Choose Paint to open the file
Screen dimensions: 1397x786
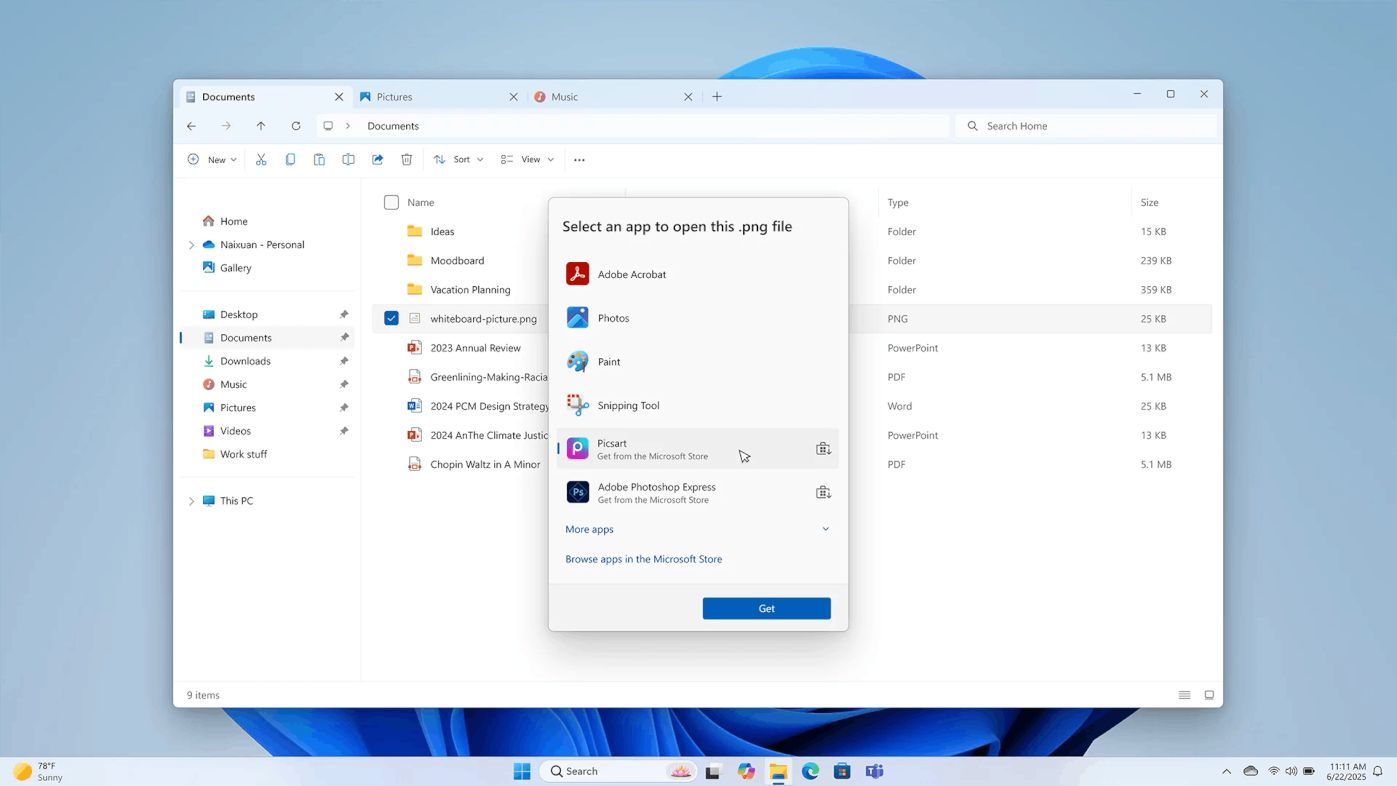pyautogui.click(x=697, y=361)
